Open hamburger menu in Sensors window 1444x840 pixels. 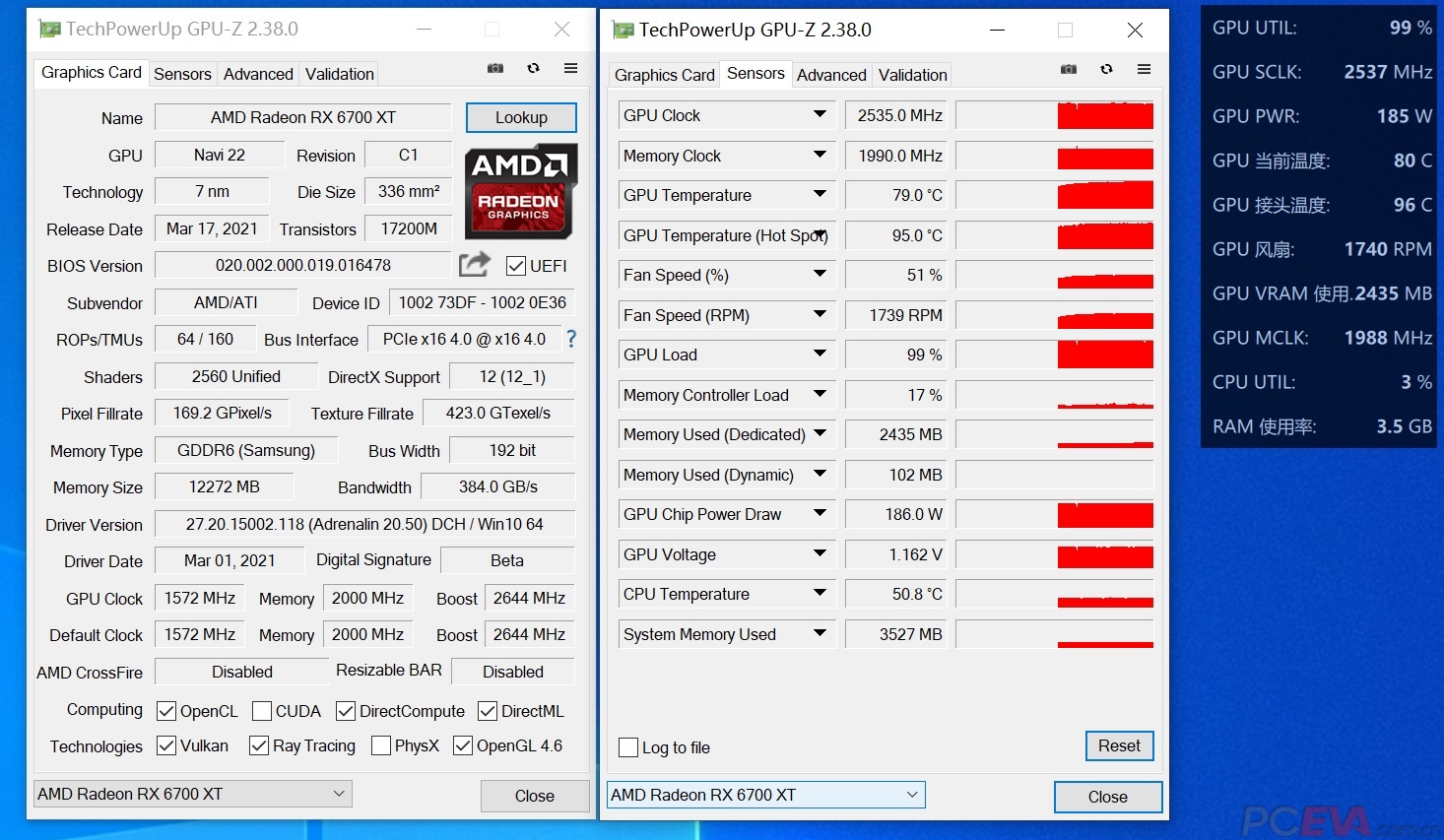pyautogui.click(x=1144, y=69)
